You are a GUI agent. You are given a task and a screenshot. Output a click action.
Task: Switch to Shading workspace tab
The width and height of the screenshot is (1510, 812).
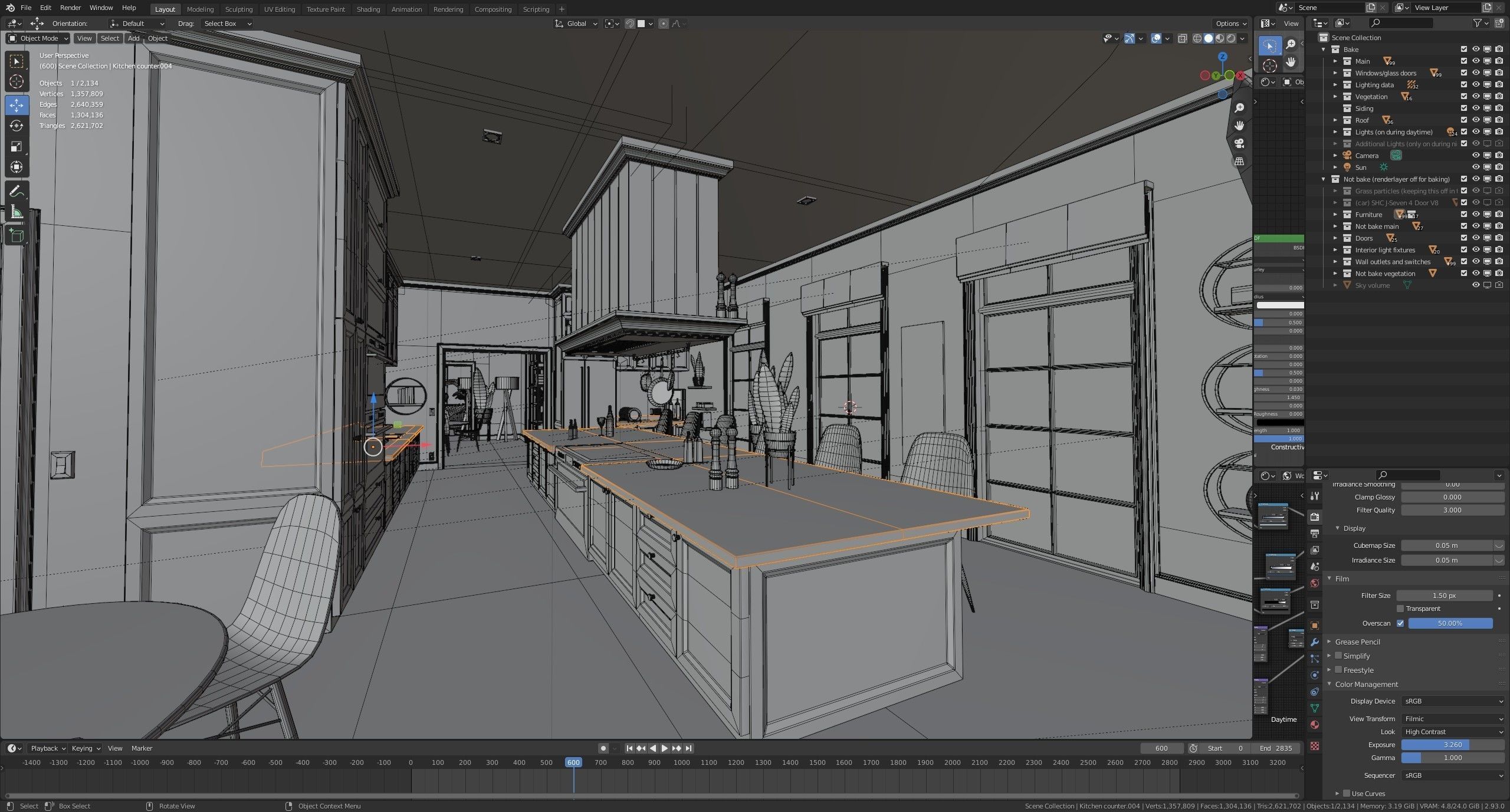click(368, 9)
